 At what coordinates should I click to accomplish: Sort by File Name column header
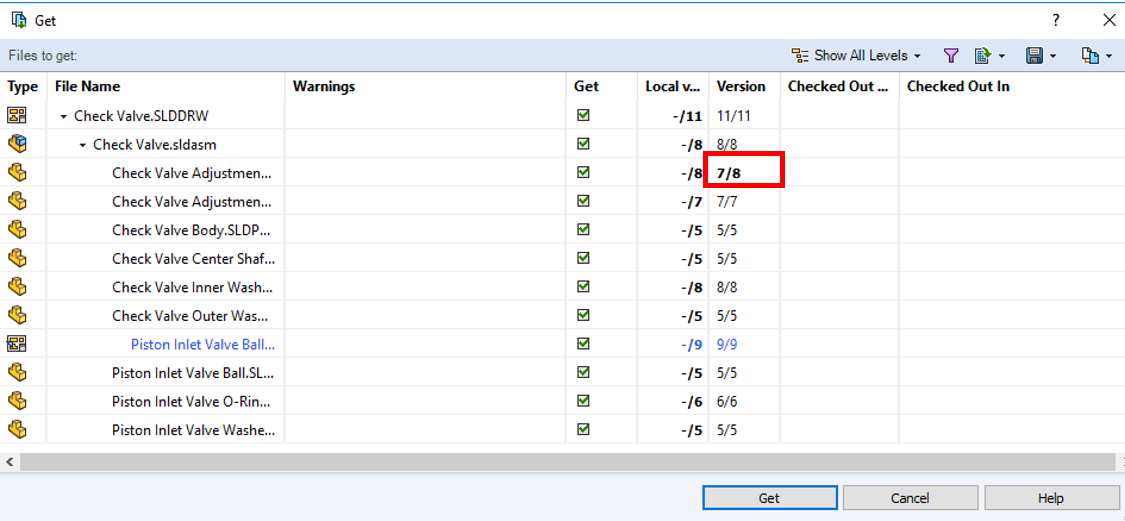pos(166,87)
